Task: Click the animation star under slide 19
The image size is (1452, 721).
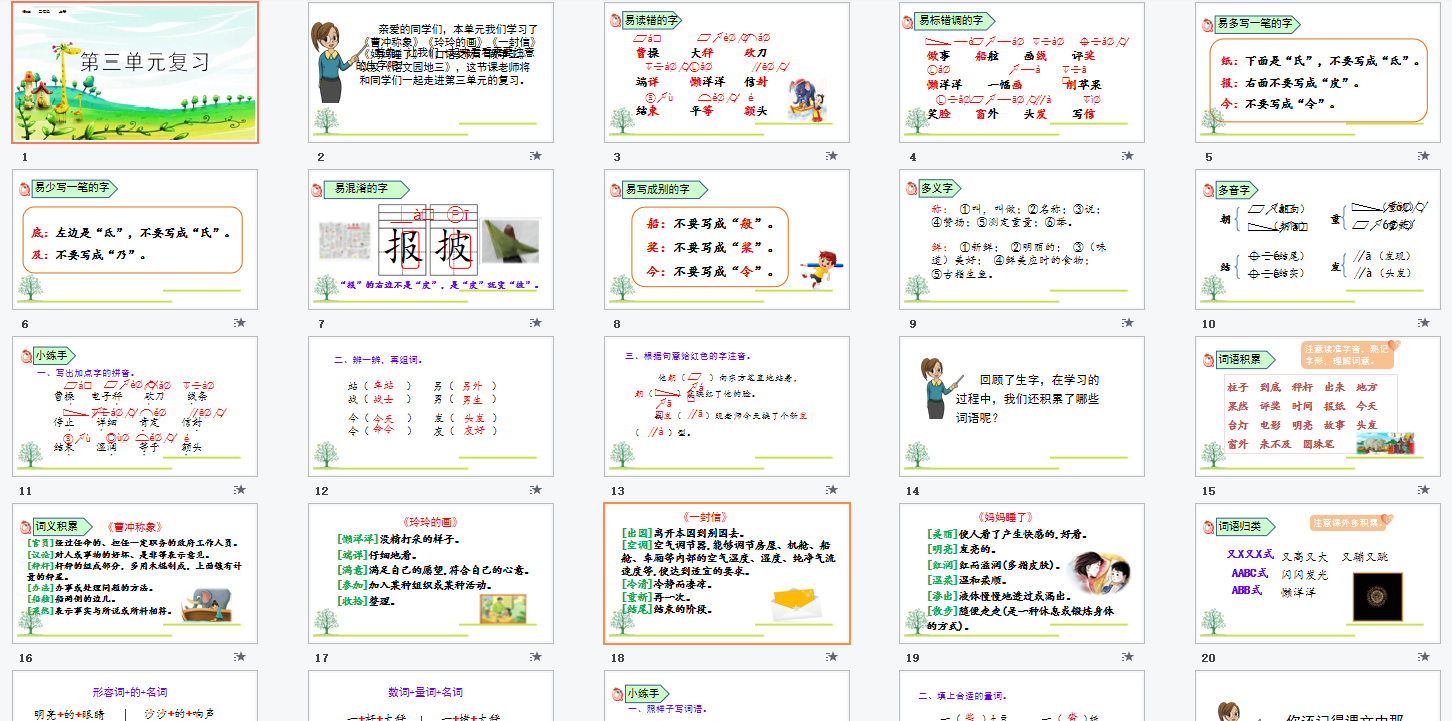Action: [x=1127, y=657]
